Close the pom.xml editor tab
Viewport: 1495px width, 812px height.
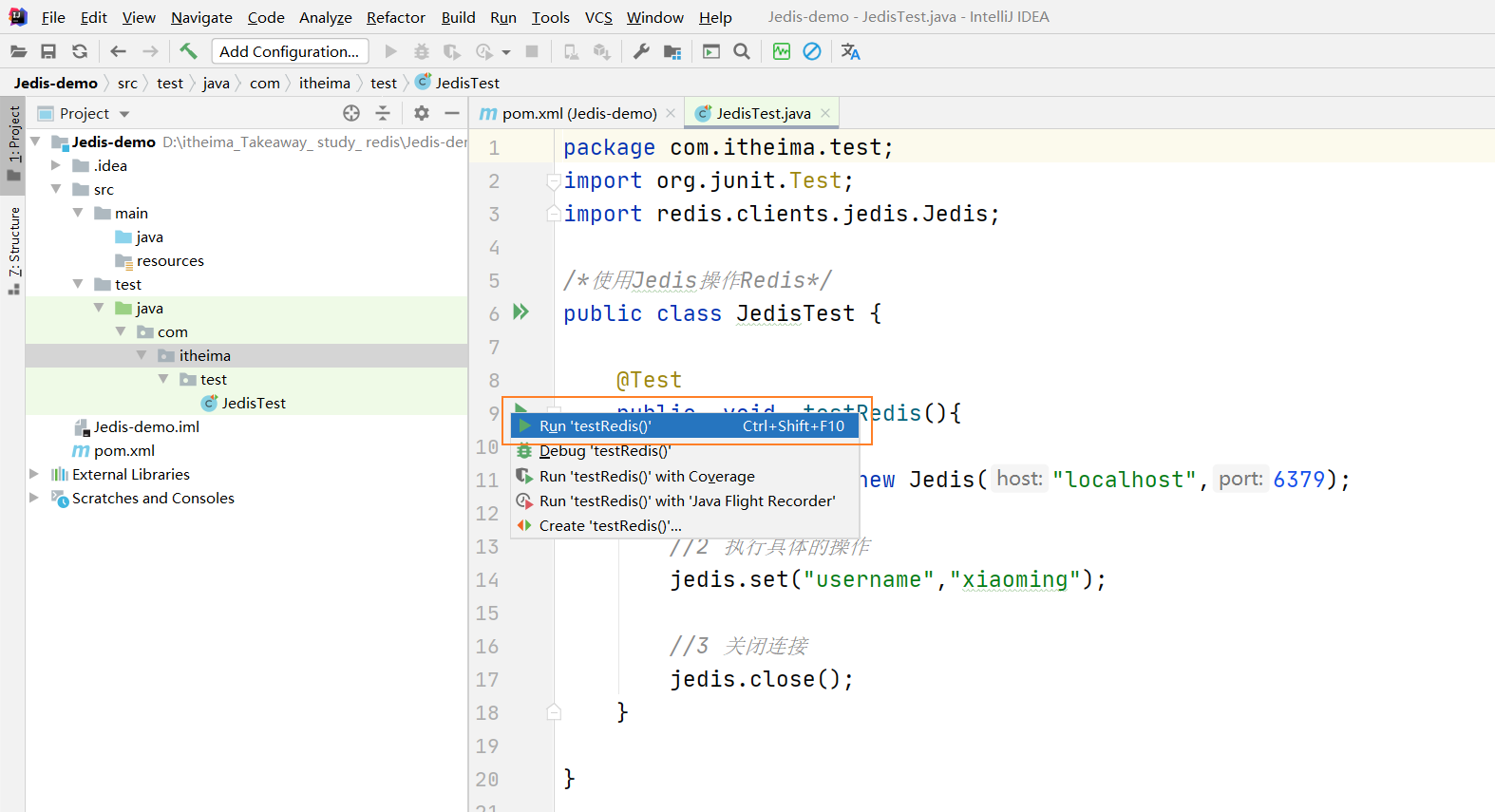tap(671, 113)
